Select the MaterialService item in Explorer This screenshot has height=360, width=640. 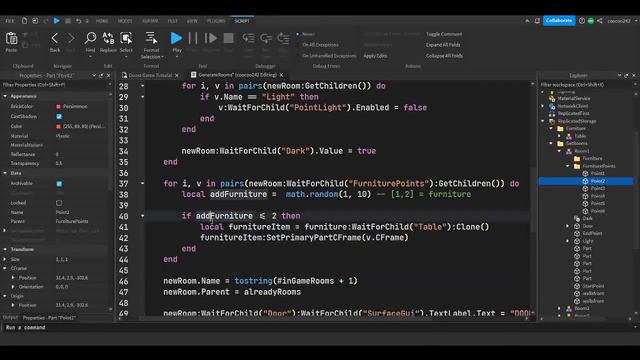(x=574, y=98)
